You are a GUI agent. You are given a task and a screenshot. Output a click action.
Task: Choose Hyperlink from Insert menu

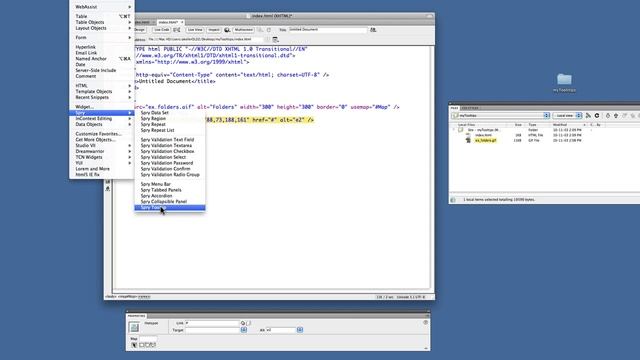[102, 47]
